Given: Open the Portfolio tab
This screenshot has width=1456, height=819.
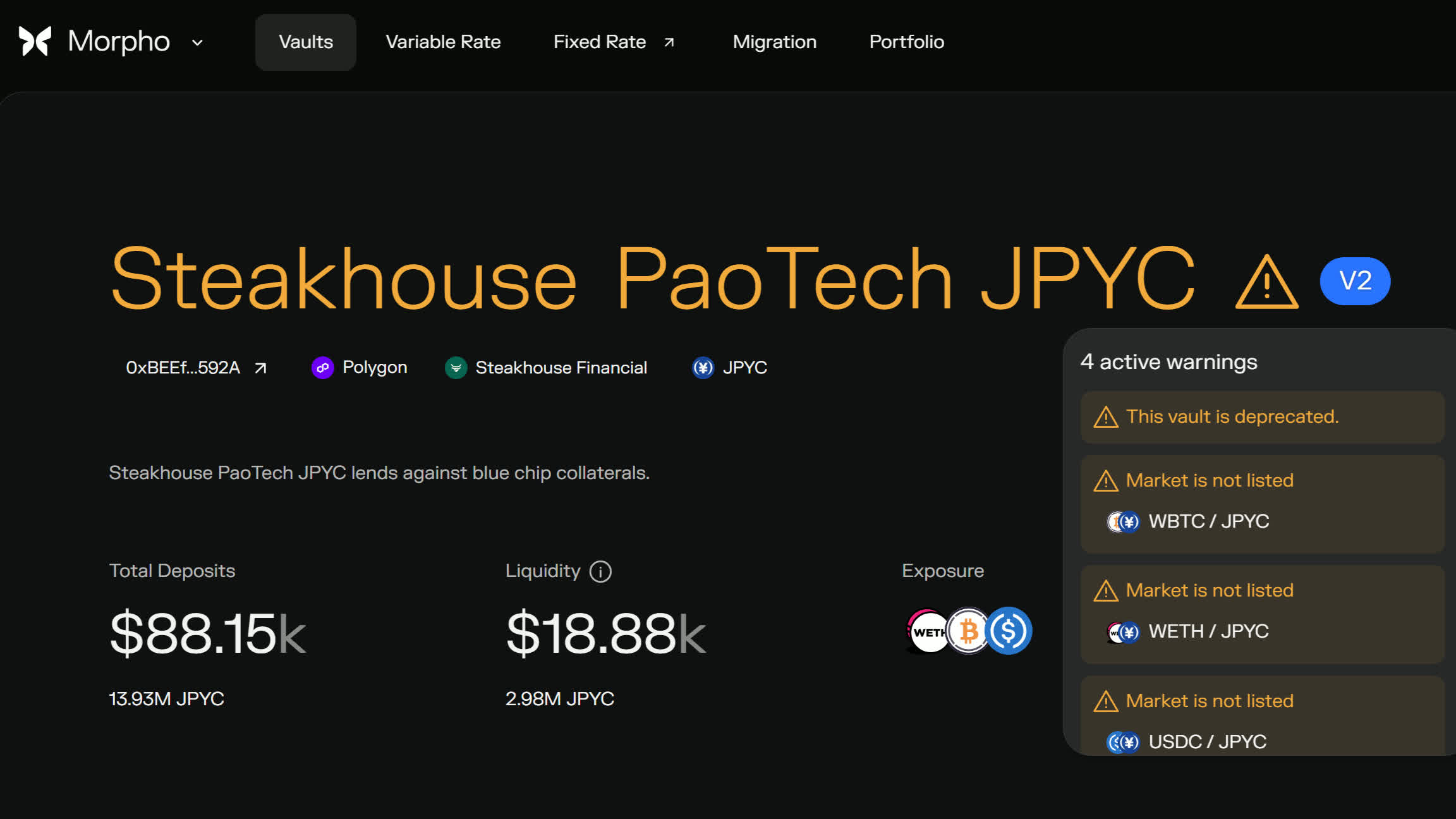Looking at the screenshot, I should pyautogui.click(x=907, y=42).
